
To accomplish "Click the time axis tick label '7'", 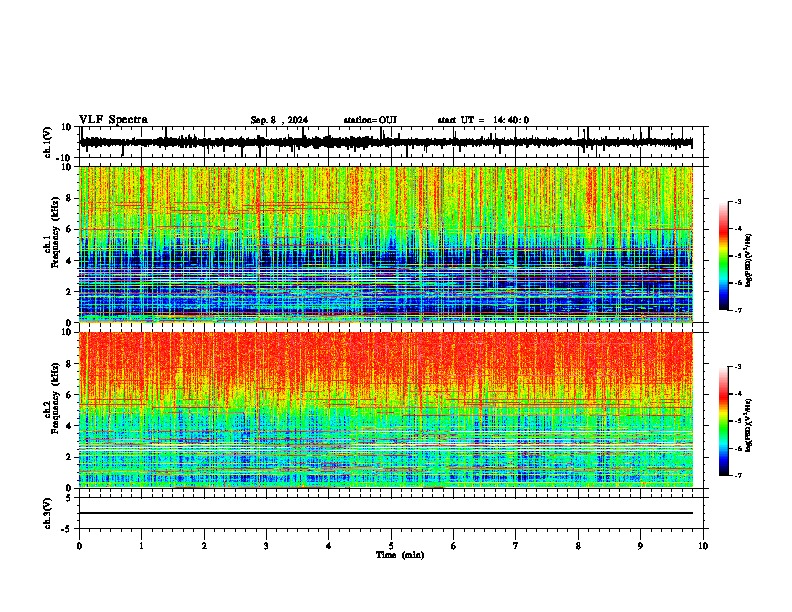I will pos(516,546).
